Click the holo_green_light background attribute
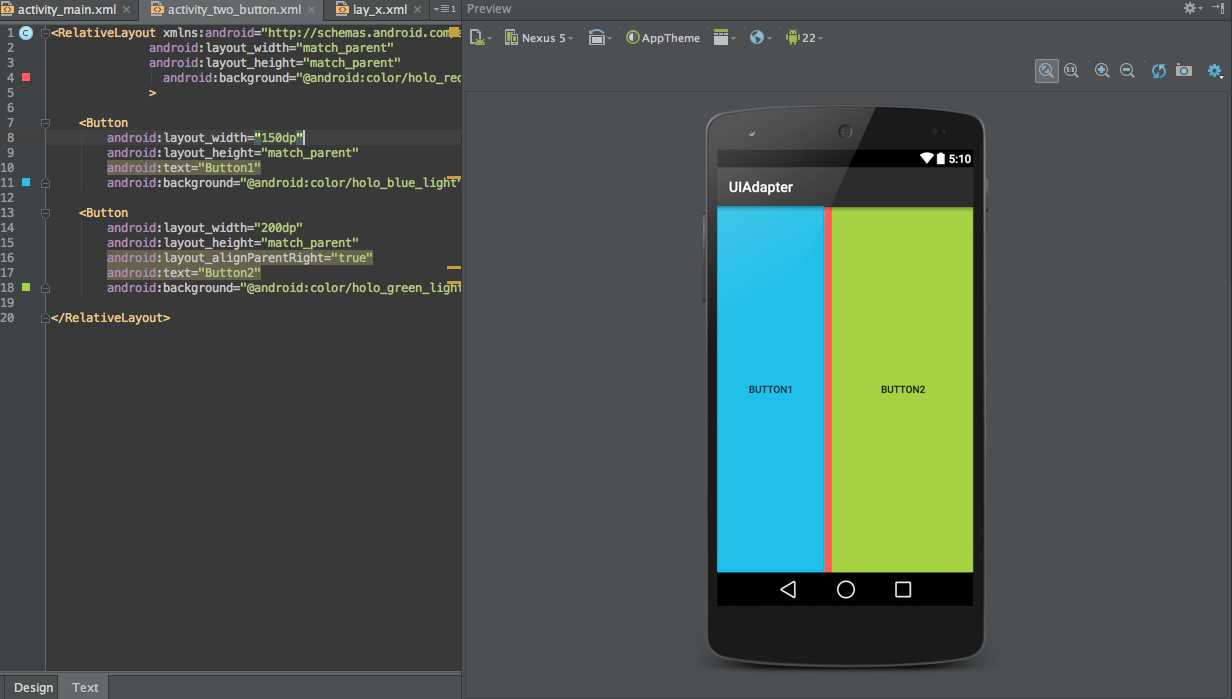Image resolution: width=1232 pixels, height=699 pixels. pos(283,288)
